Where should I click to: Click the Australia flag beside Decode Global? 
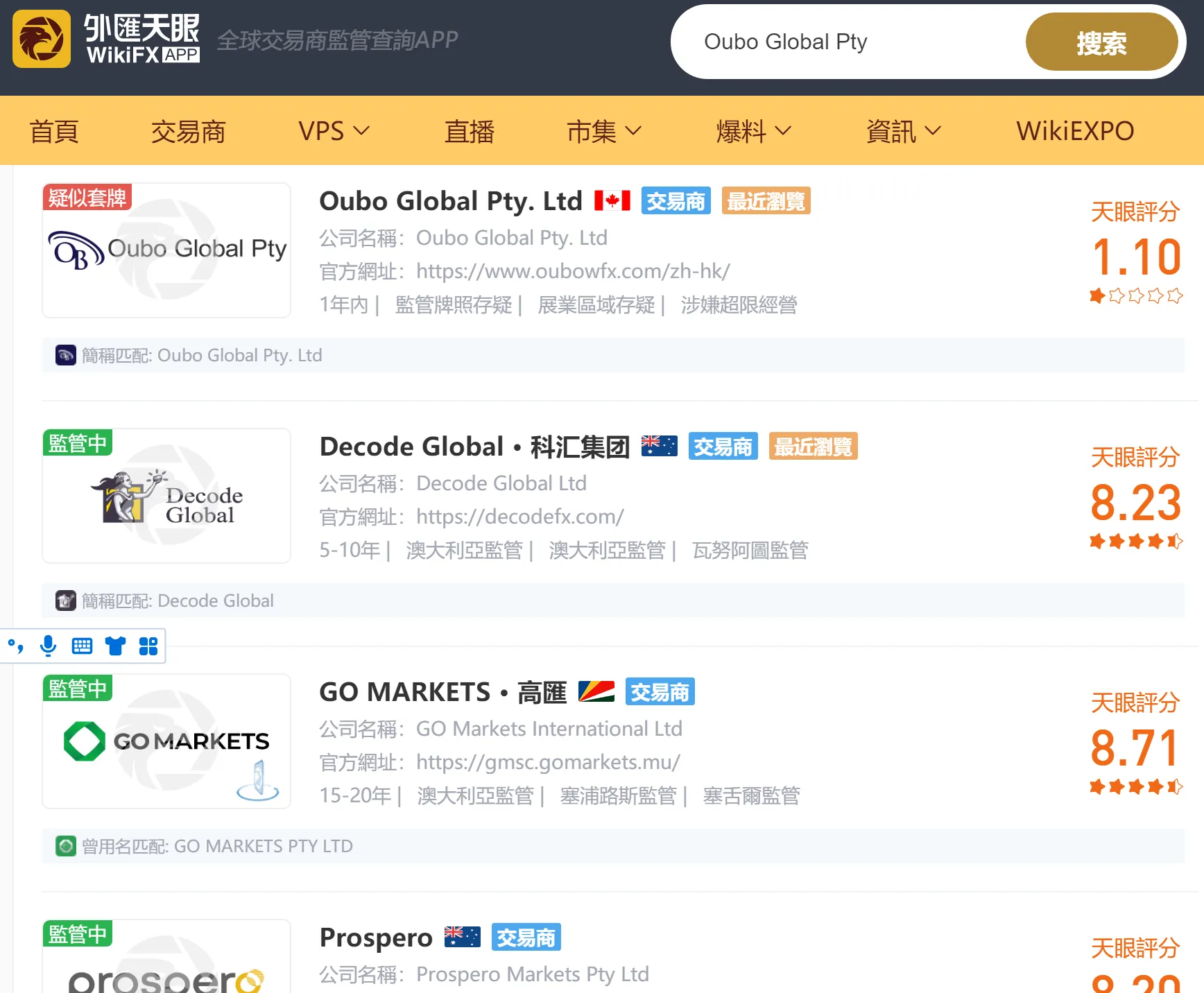click(x=660, y=447)
